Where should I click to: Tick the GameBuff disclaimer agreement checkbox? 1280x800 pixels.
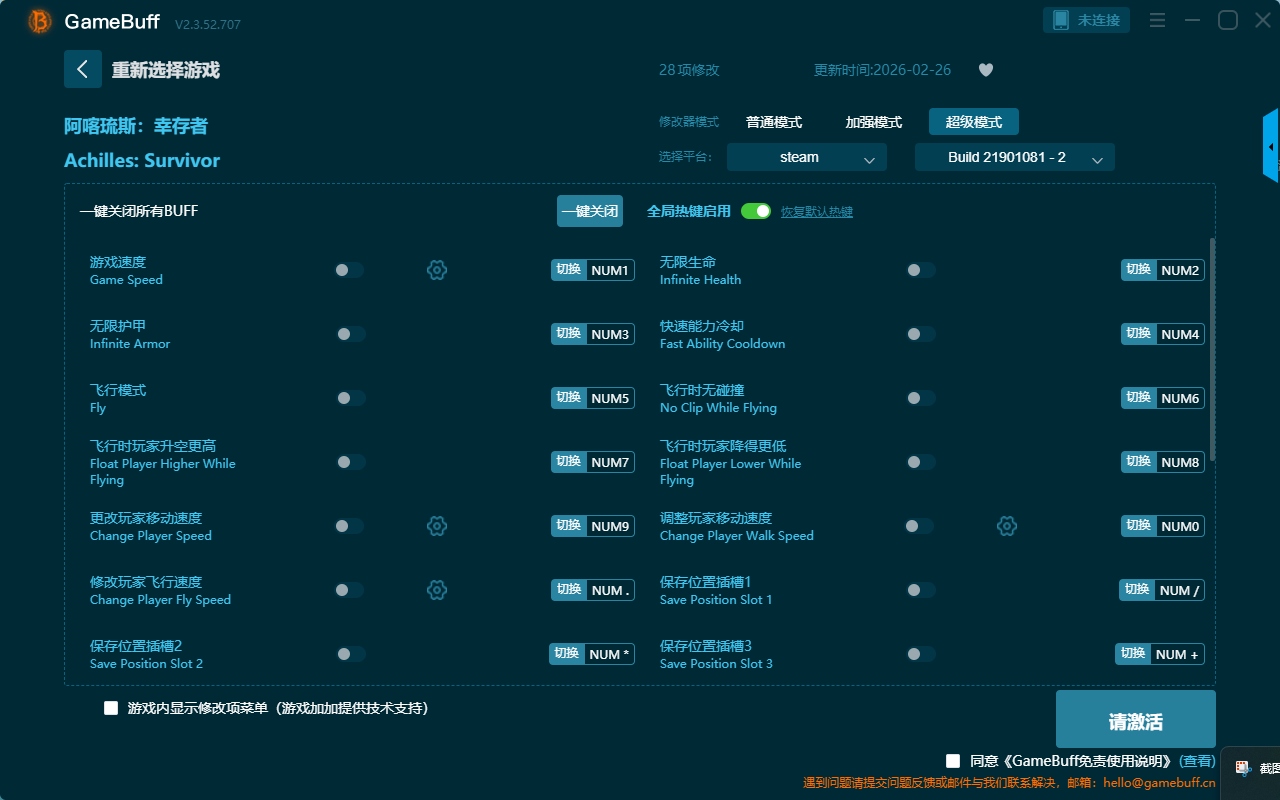[953, 761]
